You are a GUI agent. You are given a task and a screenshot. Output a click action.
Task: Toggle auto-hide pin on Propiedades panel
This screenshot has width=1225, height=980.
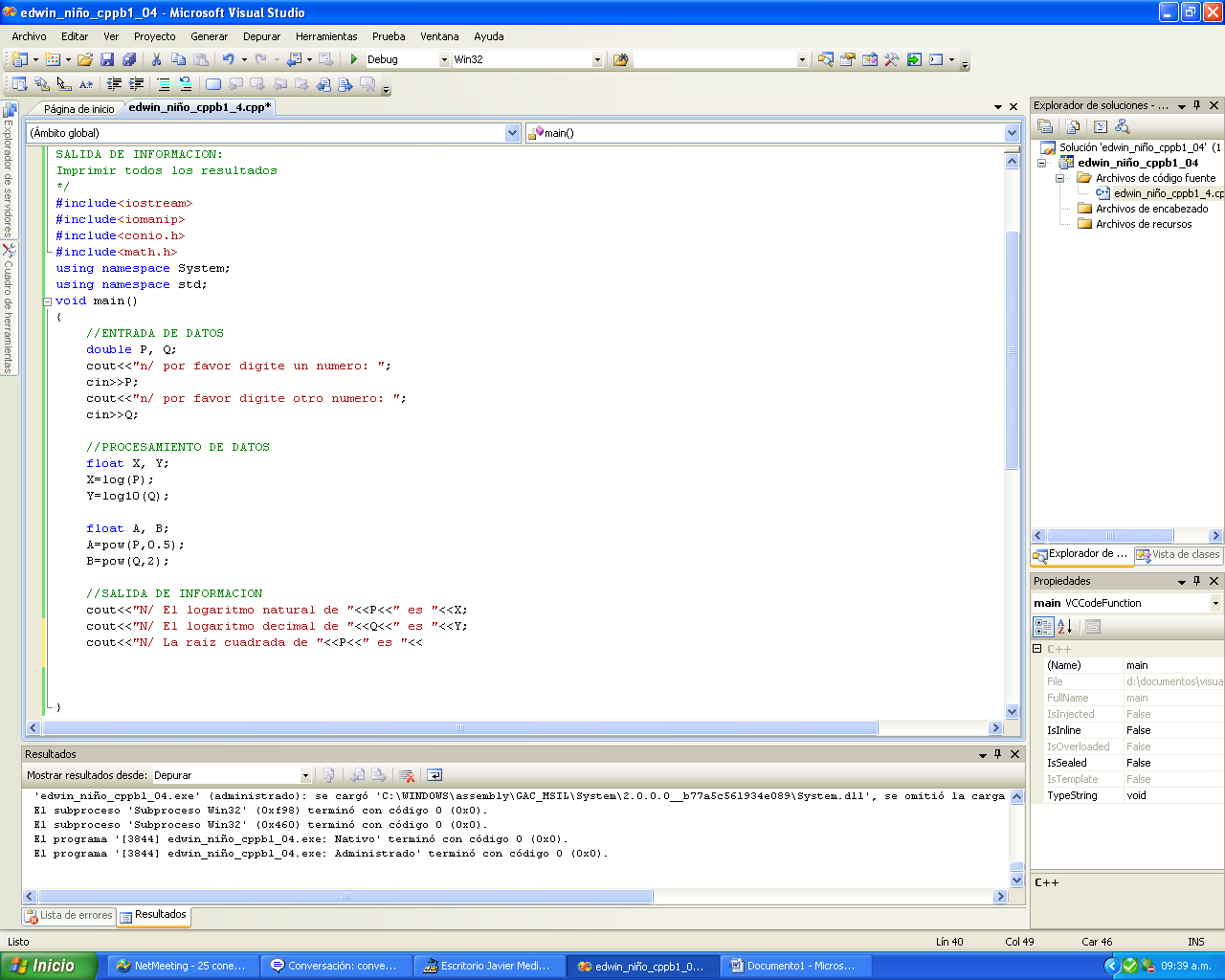coord(1197,581)
